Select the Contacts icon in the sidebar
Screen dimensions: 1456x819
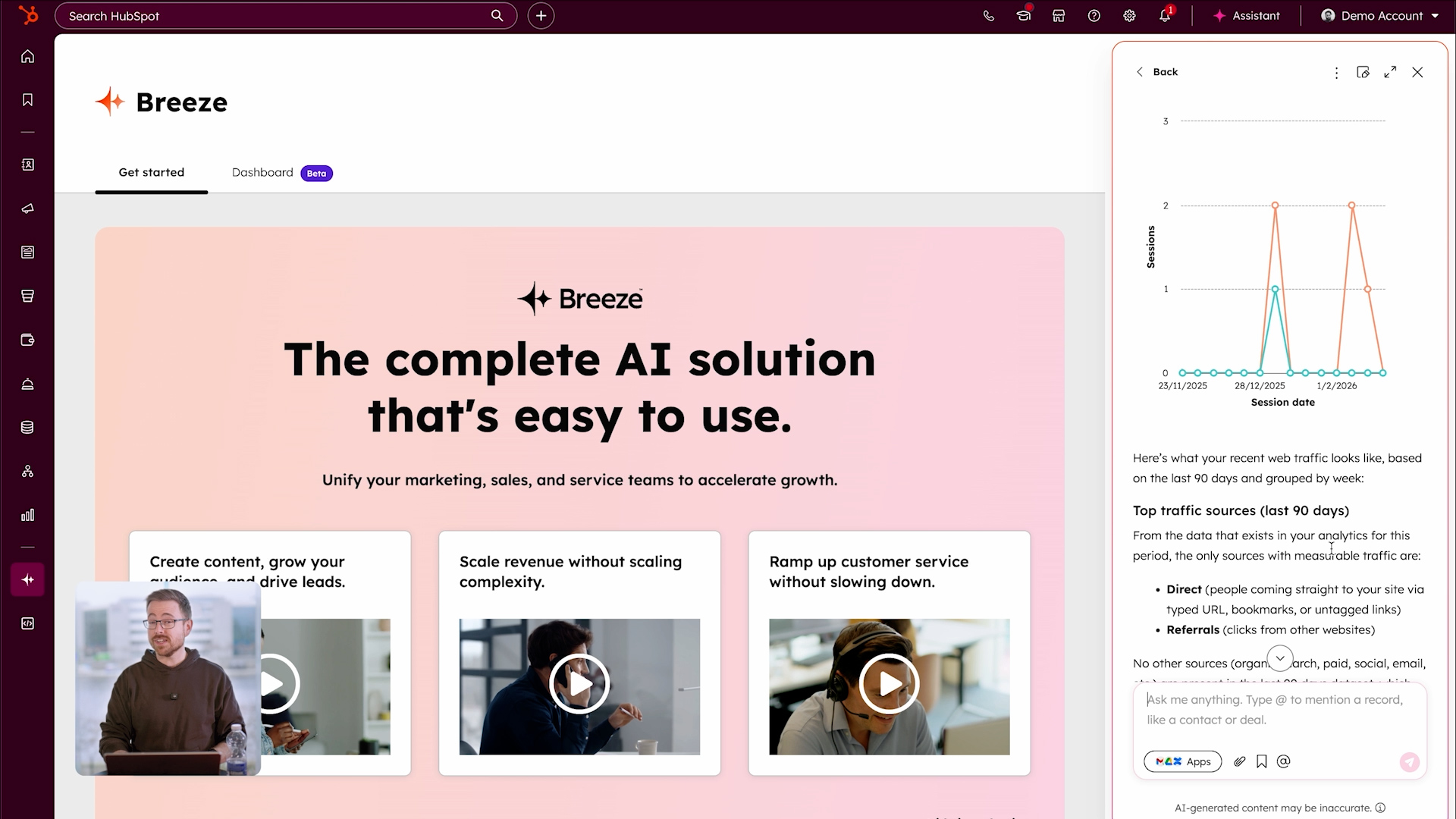(x=27, y=165)
